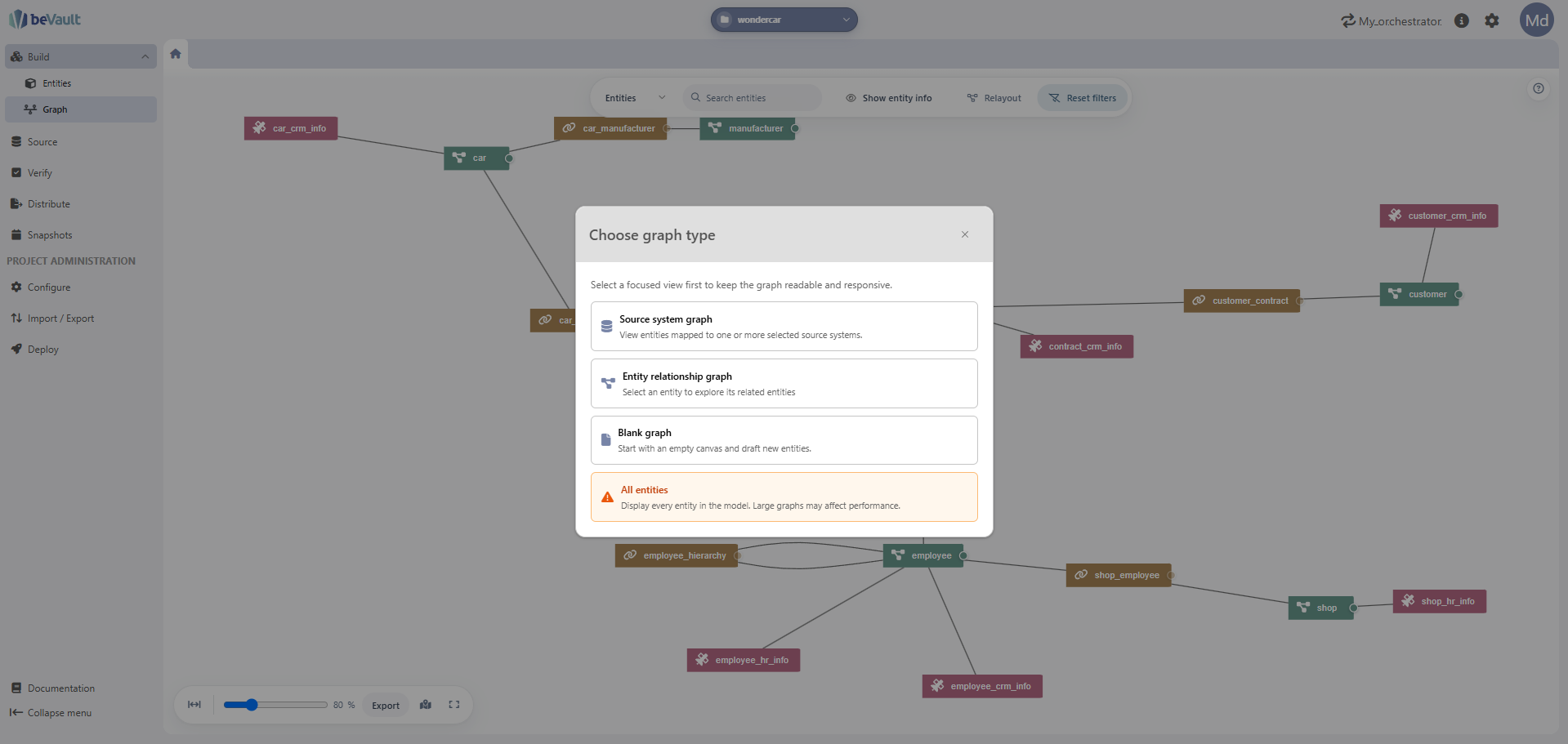Open the info icon in header
This screenshot has width=1568, height=744.
tap(1462, 20)
